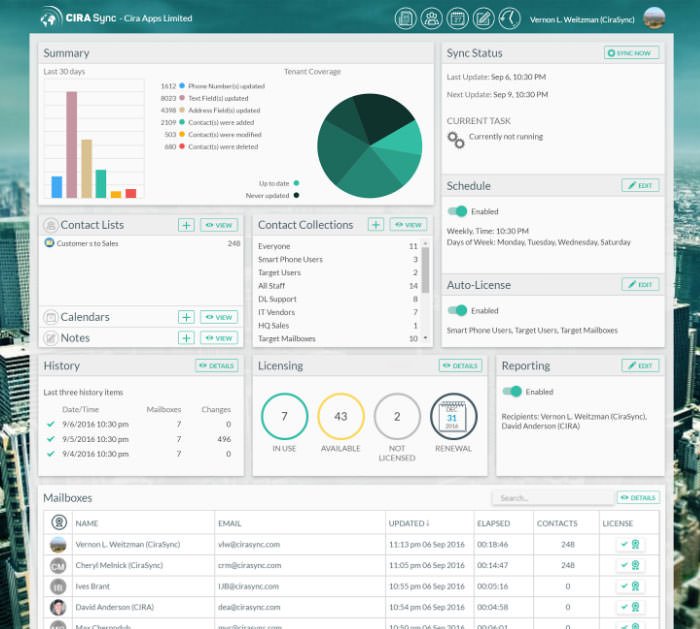Click the Sync Now button
Image resolution: width=700 pixels, height=629 pixels.
click(631, 53)
